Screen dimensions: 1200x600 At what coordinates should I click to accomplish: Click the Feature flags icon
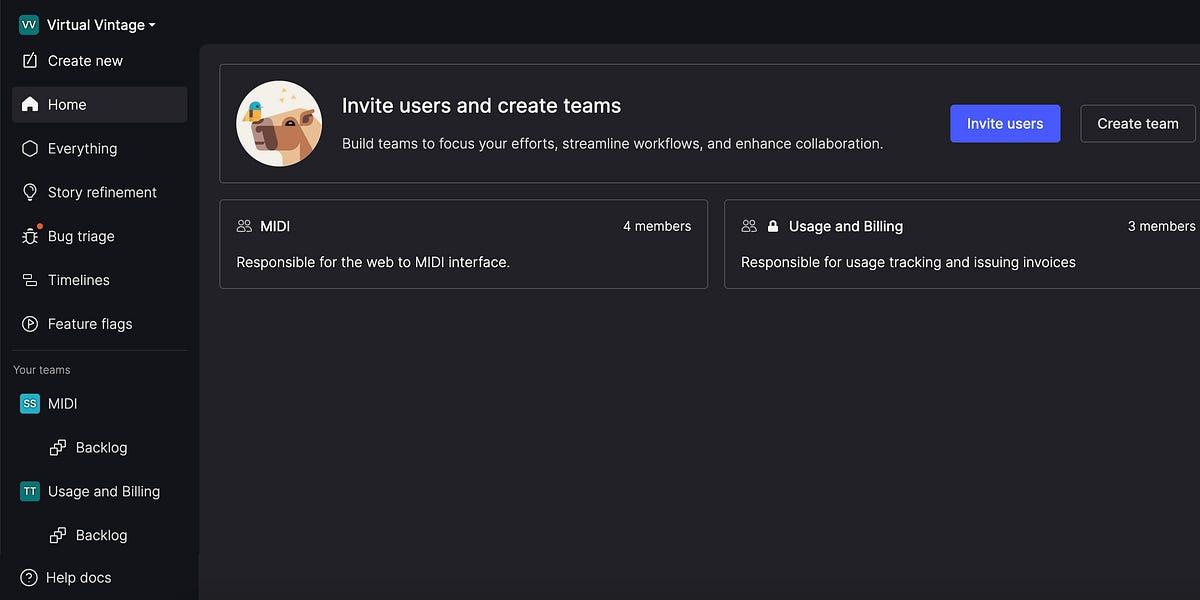point(30,324)
